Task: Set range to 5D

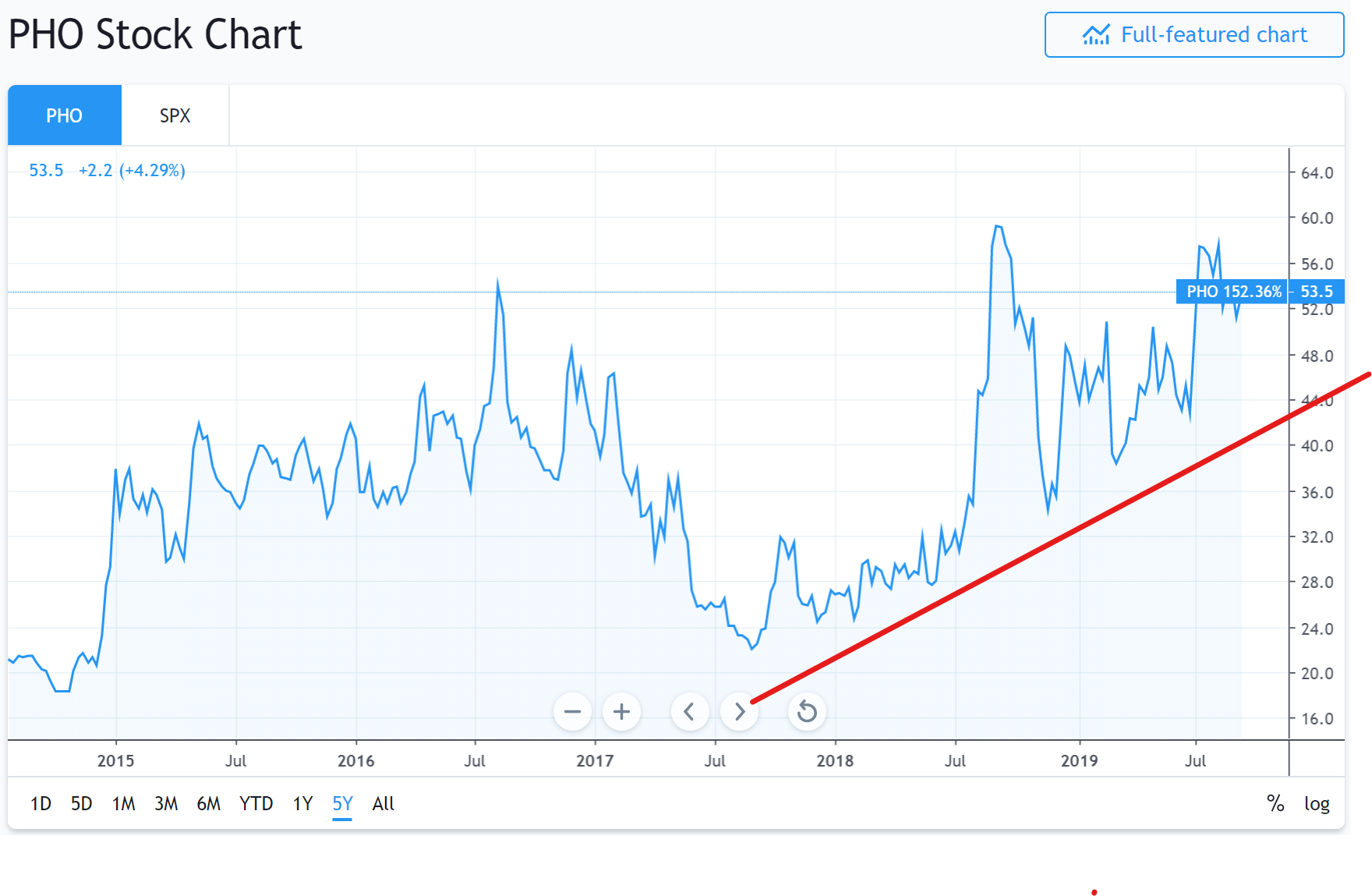Action: pos(81,803)
